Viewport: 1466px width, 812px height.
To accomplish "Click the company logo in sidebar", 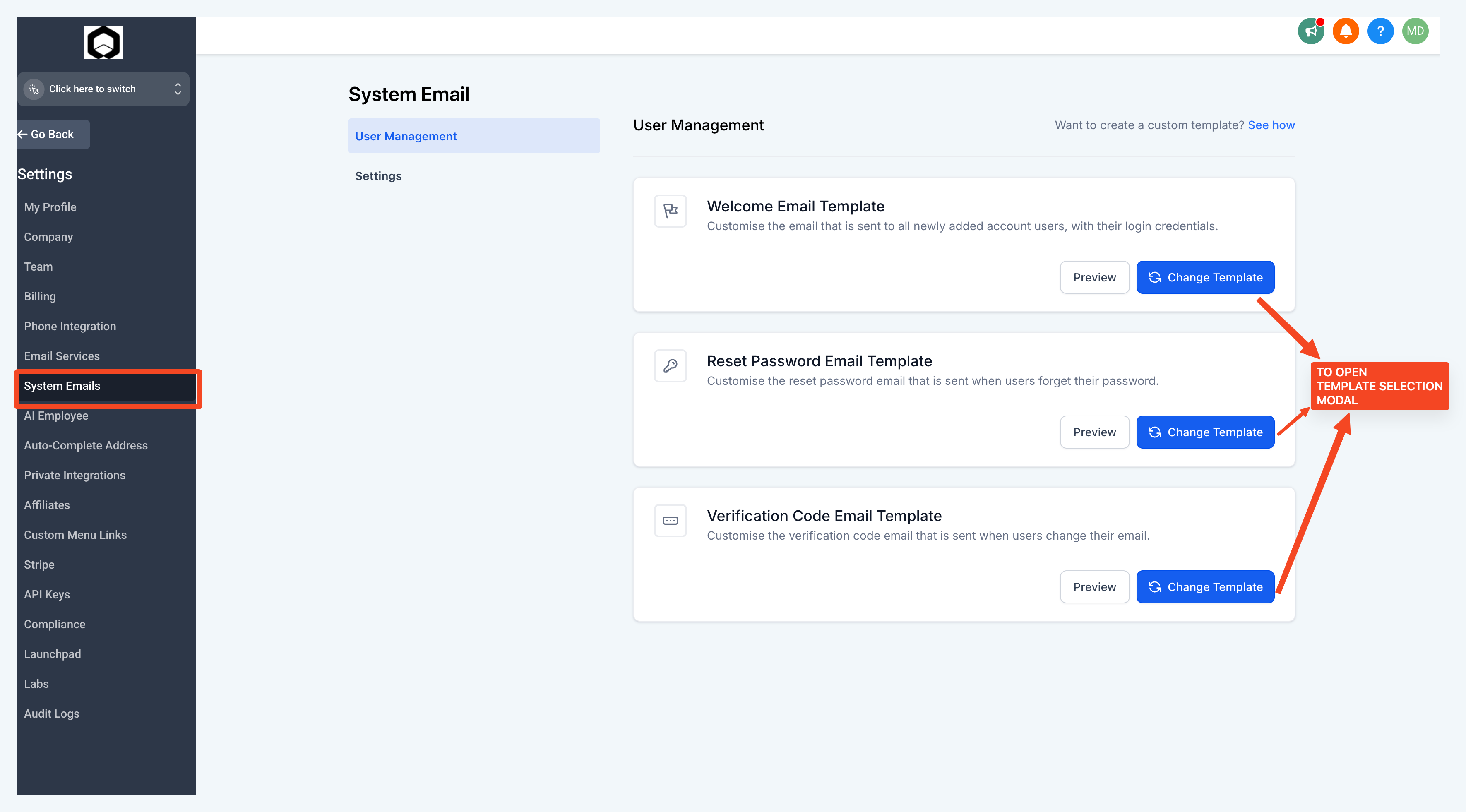I will pyautogui.click(x=103, y=42).
